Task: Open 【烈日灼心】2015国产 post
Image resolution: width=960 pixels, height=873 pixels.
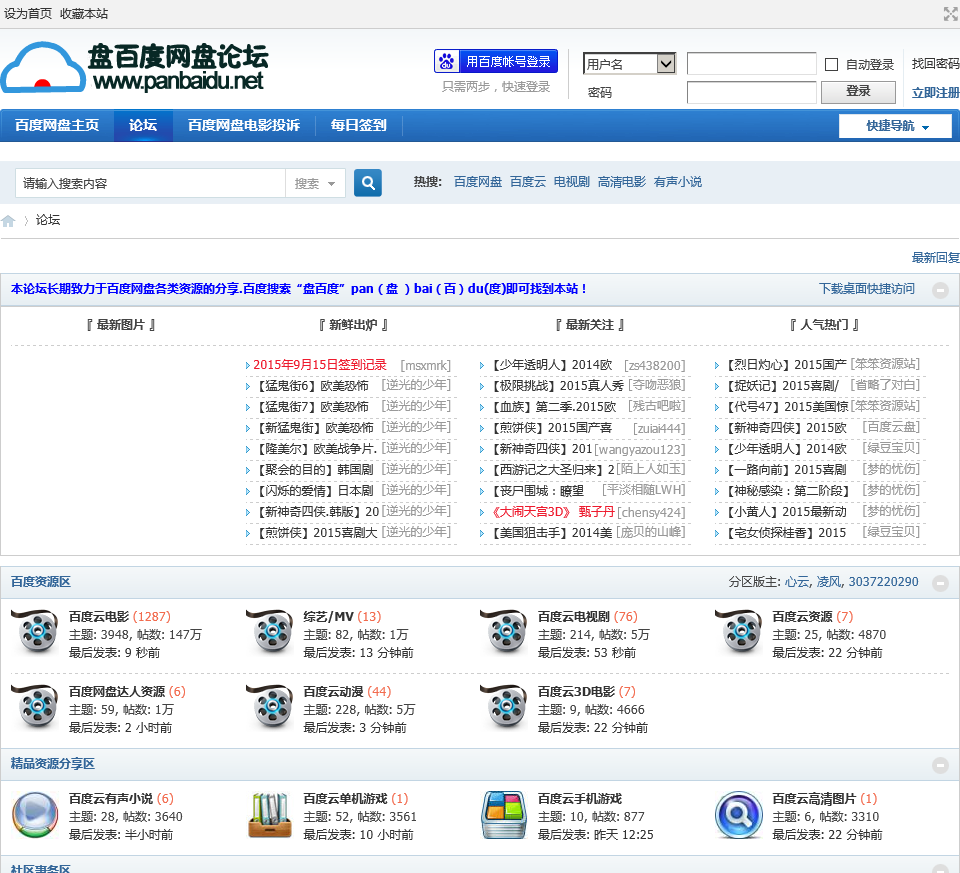Action: (786, 365)
